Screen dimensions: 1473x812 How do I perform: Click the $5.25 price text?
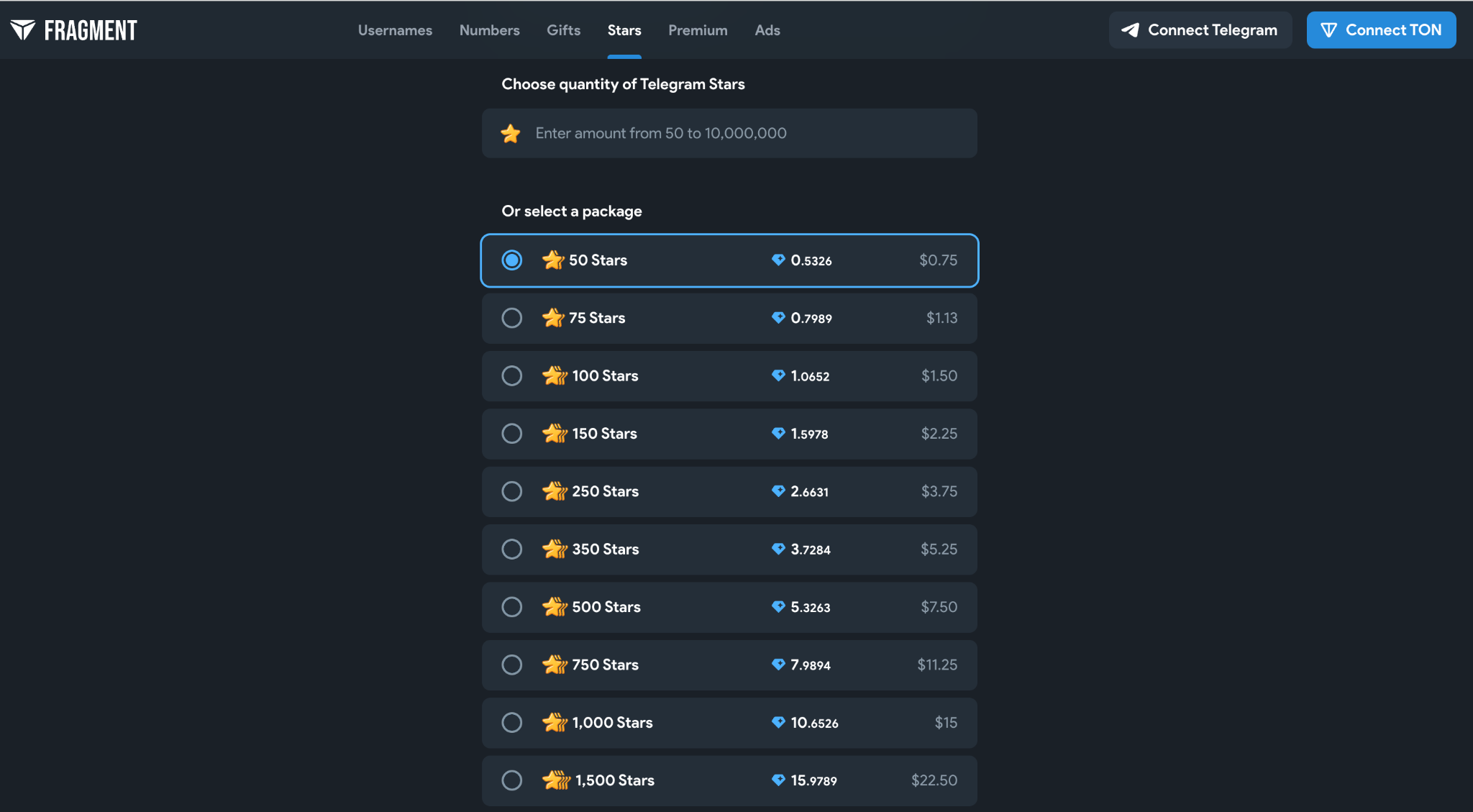[x=939, y=549]
